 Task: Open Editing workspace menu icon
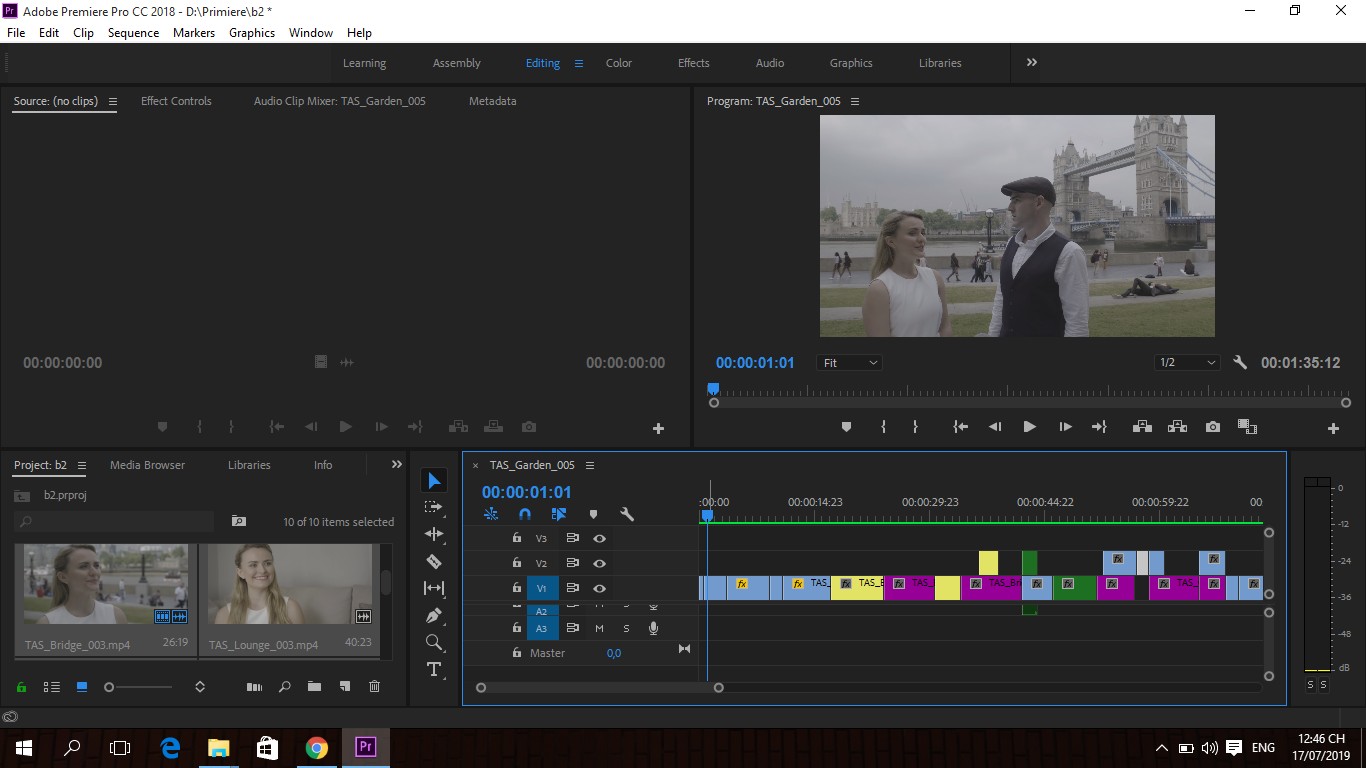578,63
